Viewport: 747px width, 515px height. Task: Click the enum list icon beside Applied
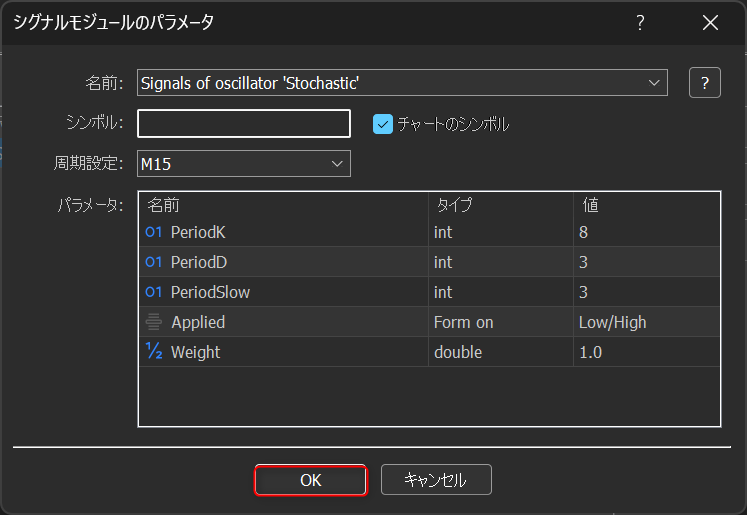[153, 322]
